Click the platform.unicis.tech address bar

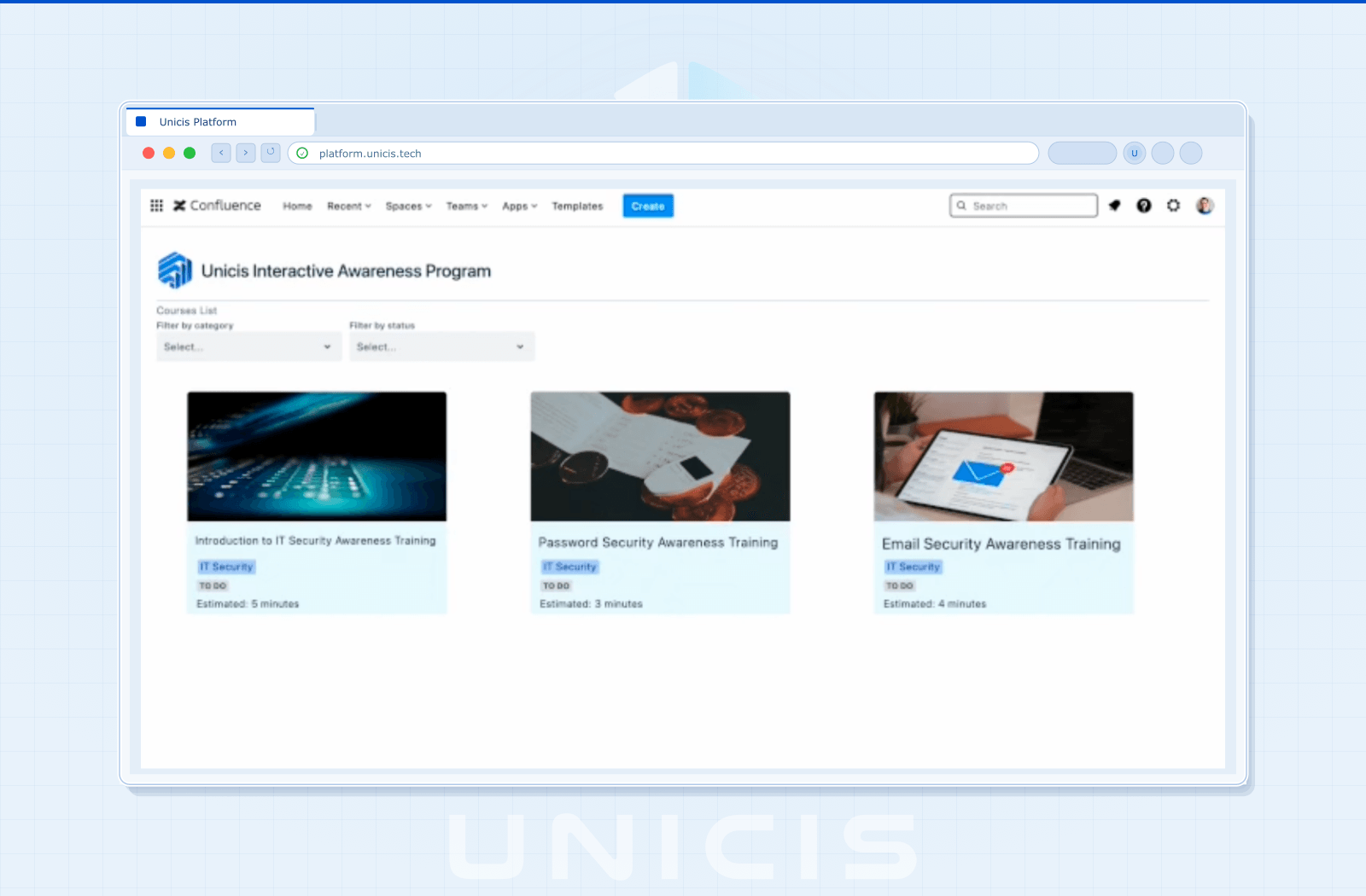pos(663,154)
